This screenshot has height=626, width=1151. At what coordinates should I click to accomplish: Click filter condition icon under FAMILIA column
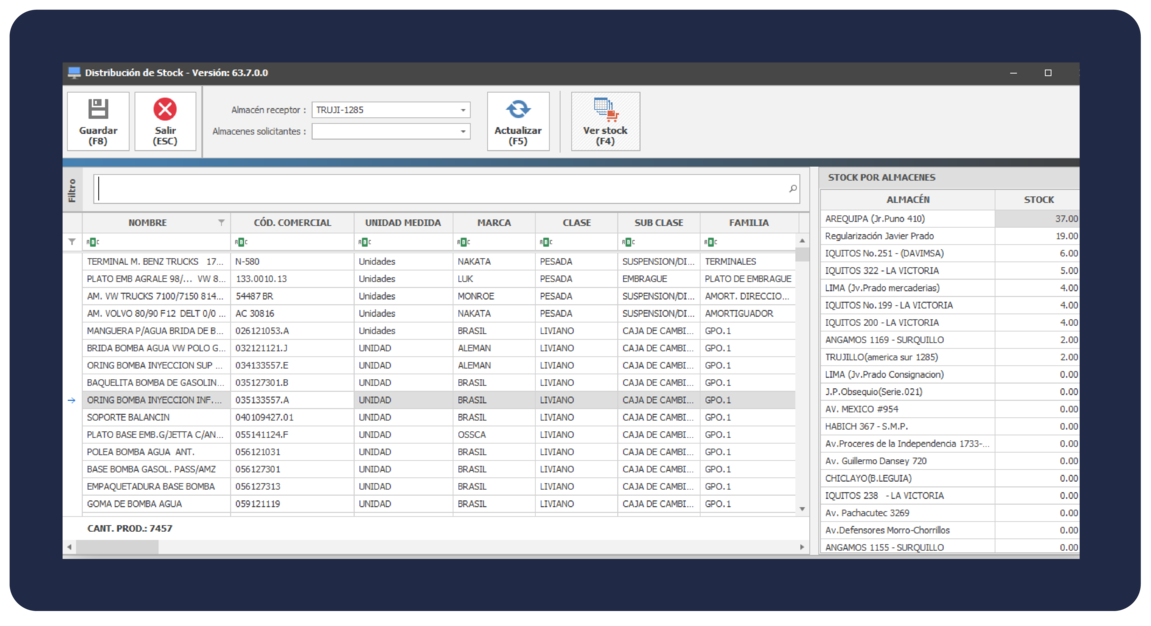709,242
